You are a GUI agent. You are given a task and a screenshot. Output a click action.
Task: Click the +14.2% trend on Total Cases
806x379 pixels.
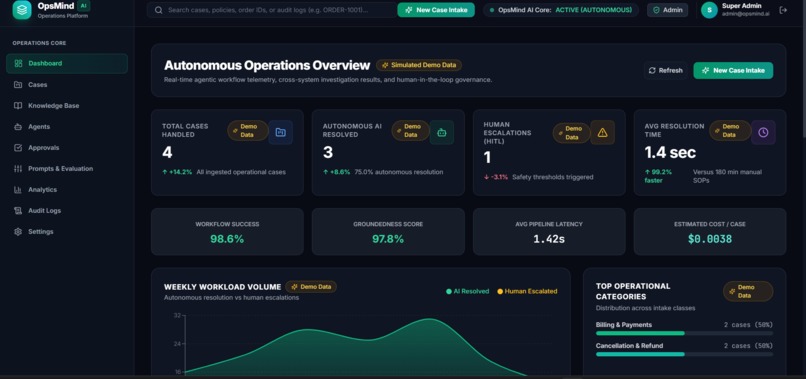click(177, 172)
